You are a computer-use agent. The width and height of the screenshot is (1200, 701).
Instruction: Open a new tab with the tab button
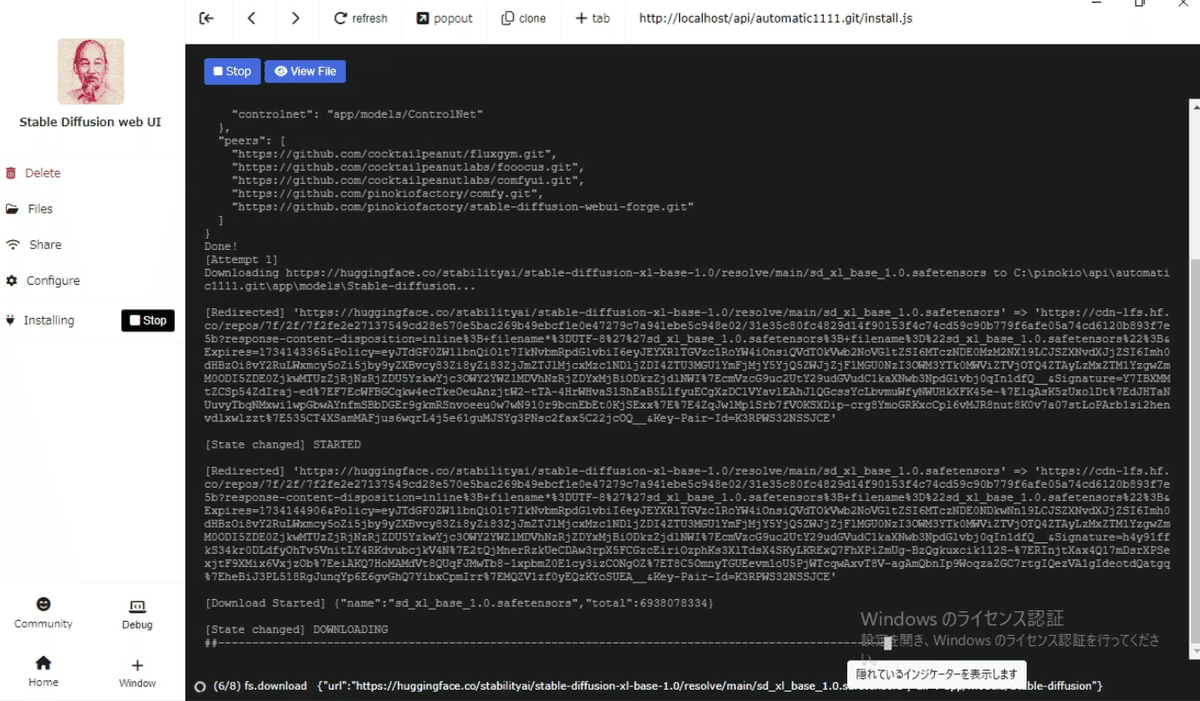click(x=592, y=18)
